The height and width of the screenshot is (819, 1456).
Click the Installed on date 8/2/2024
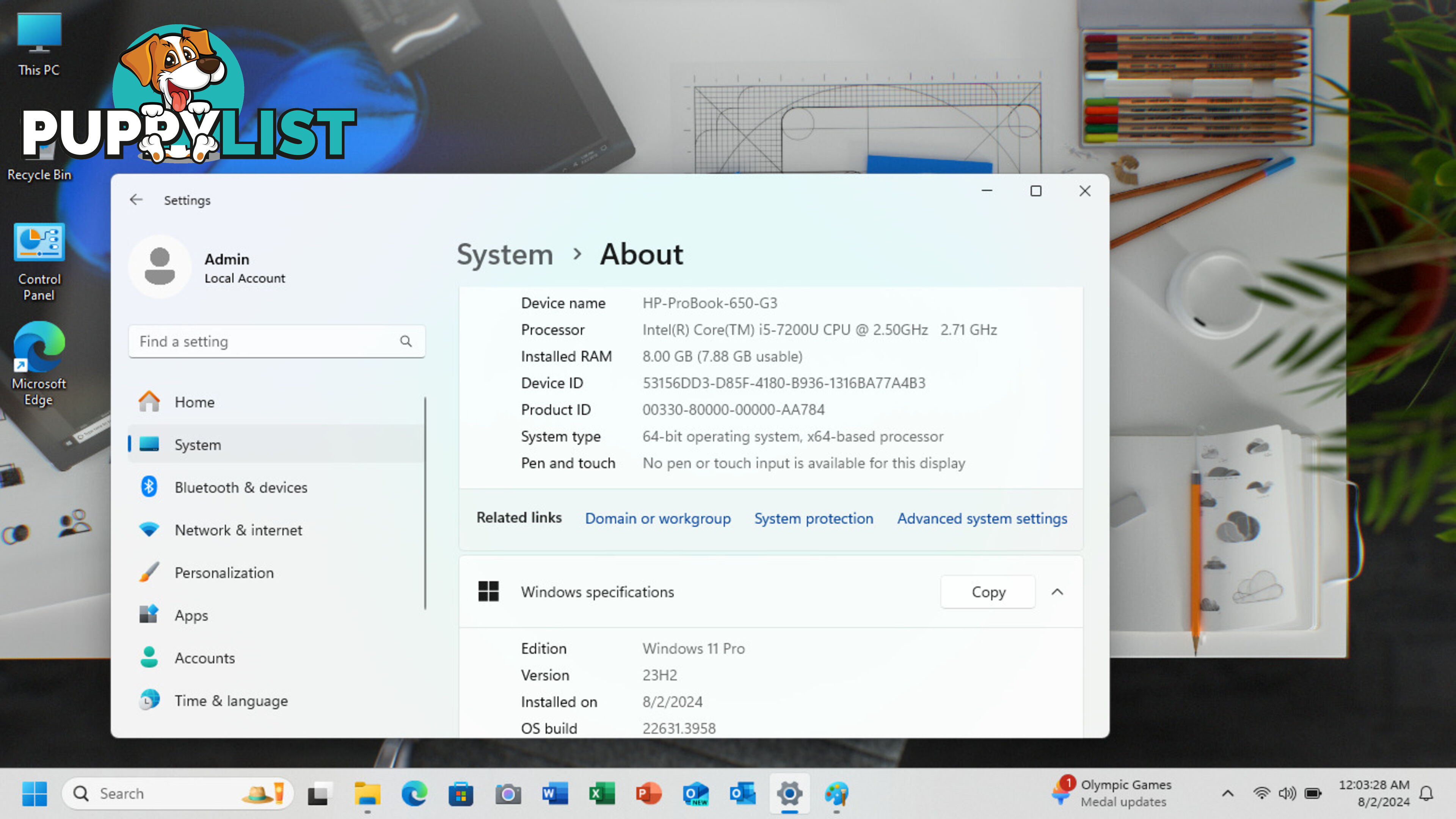672,702
